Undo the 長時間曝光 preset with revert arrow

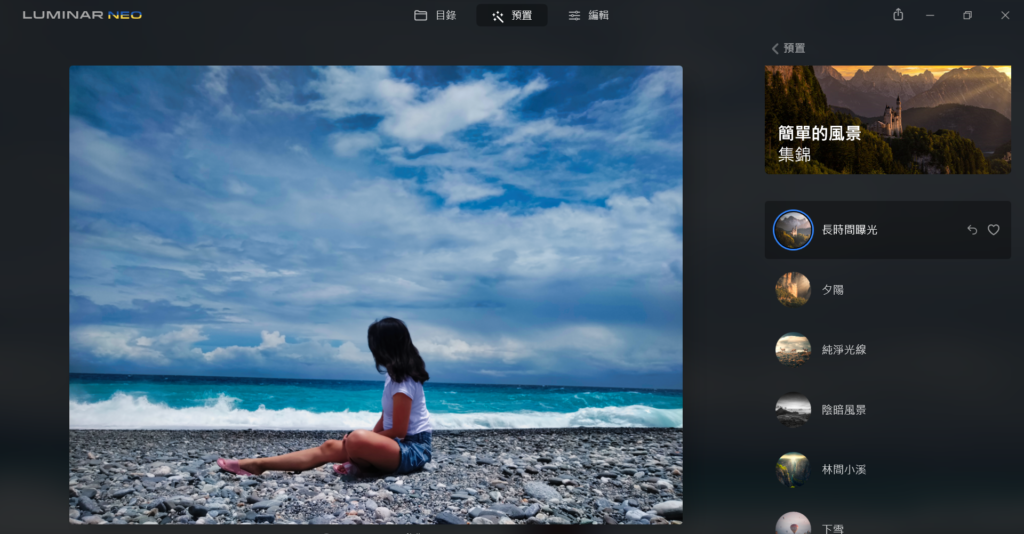pyautogui.click(x=972, y=230)
